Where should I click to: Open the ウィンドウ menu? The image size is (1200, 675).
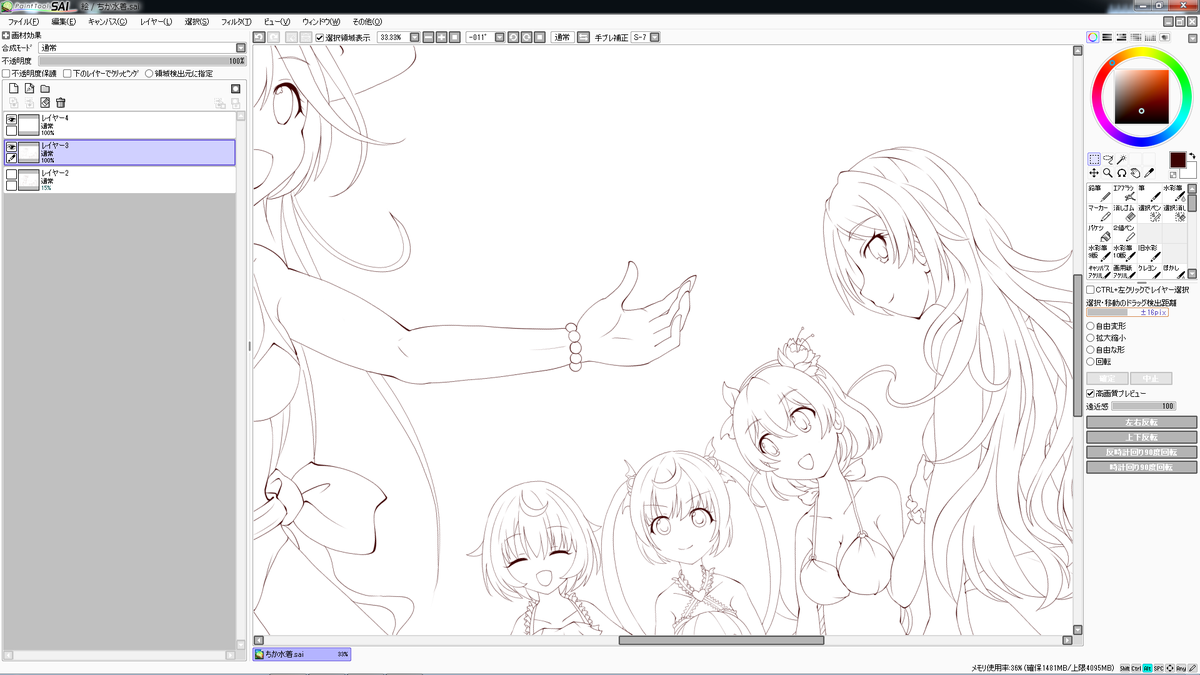point(321,21)
